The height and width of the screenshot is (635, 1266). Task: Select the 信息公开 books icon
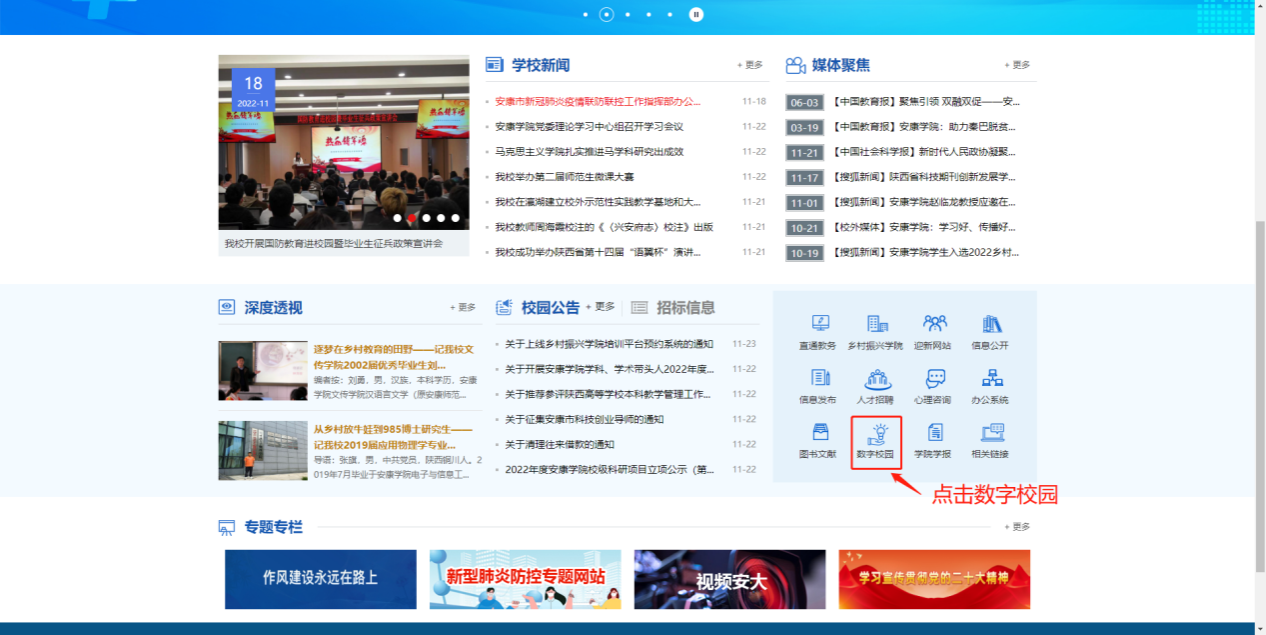pos(991,324)
